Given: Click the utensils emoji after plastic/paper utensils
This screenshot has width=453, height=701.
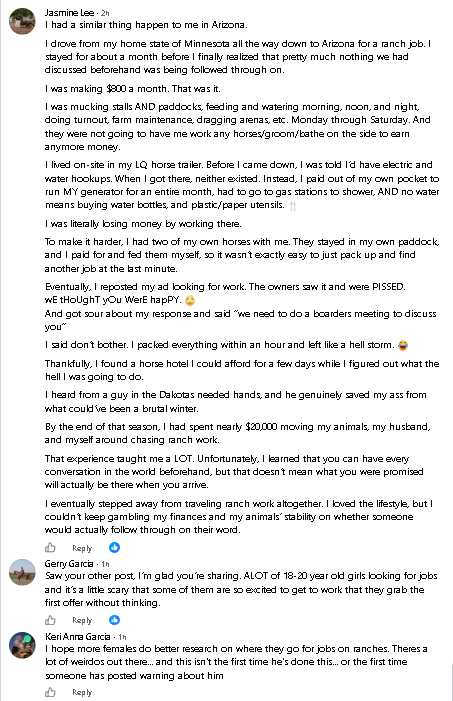Looking at the screenshot, I should tap(293, 206).
